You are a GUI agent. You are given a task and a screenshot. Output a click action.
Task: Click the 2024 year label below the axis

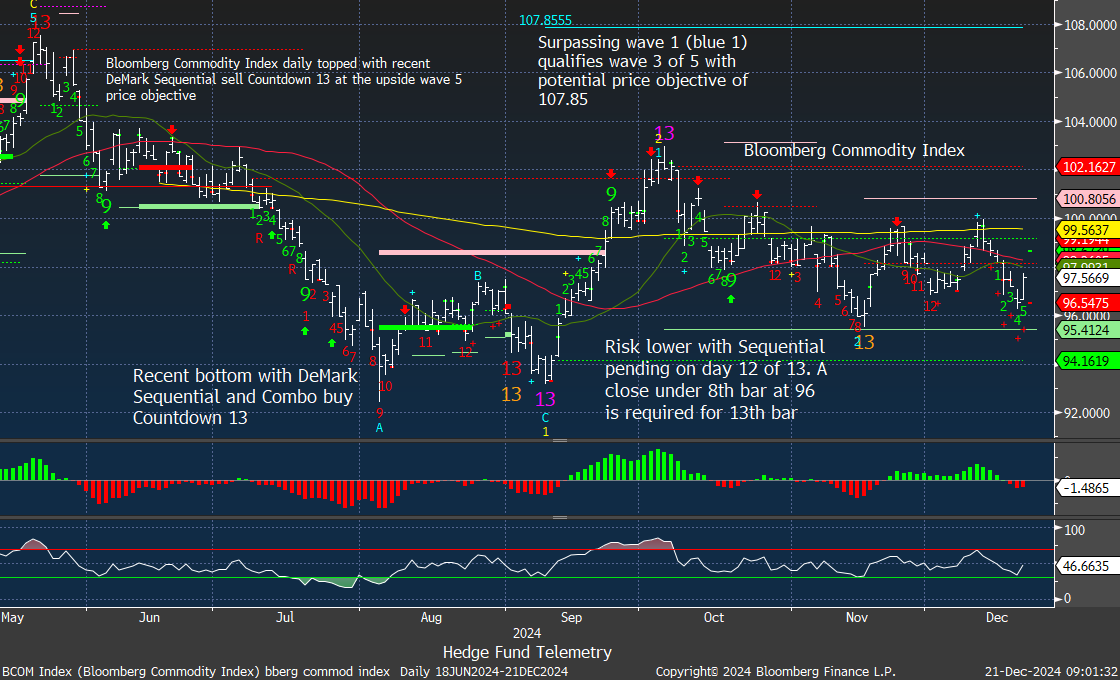[x=527, y=633]
